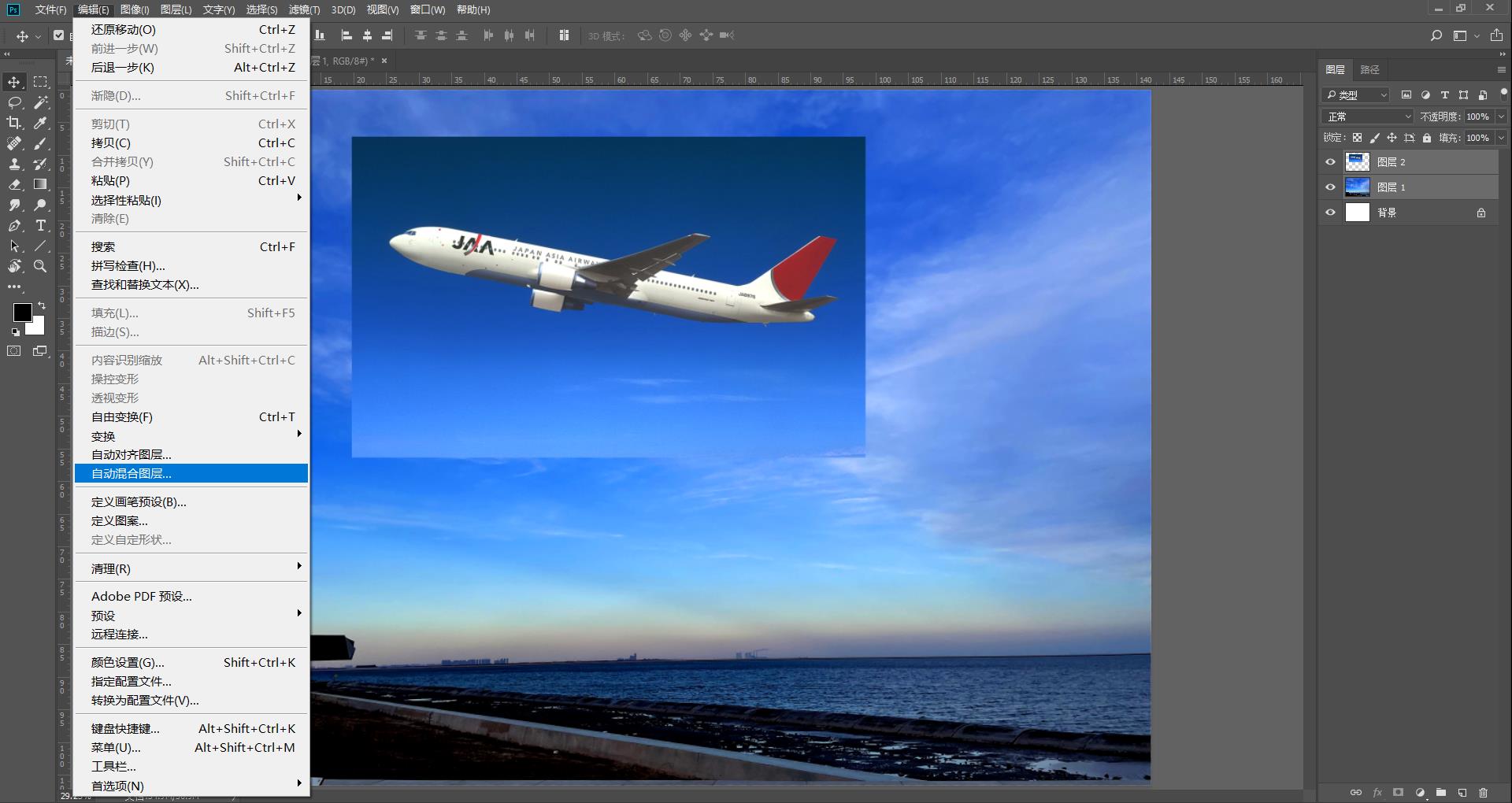Image resolution: width=1512 pixels, height=803 pixels.
Task: Reset default foreground and background colors
Action: pos(16,332)
